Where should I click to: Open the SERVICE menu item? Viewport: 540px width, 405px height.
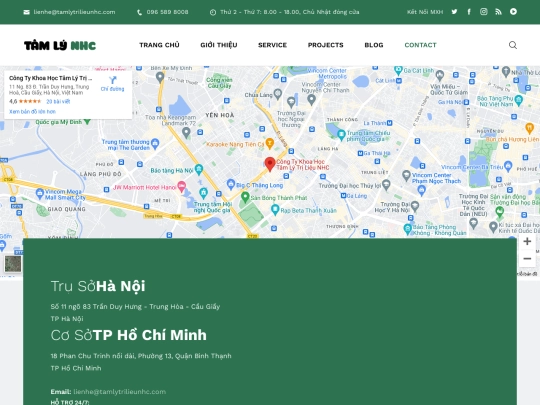272,45
